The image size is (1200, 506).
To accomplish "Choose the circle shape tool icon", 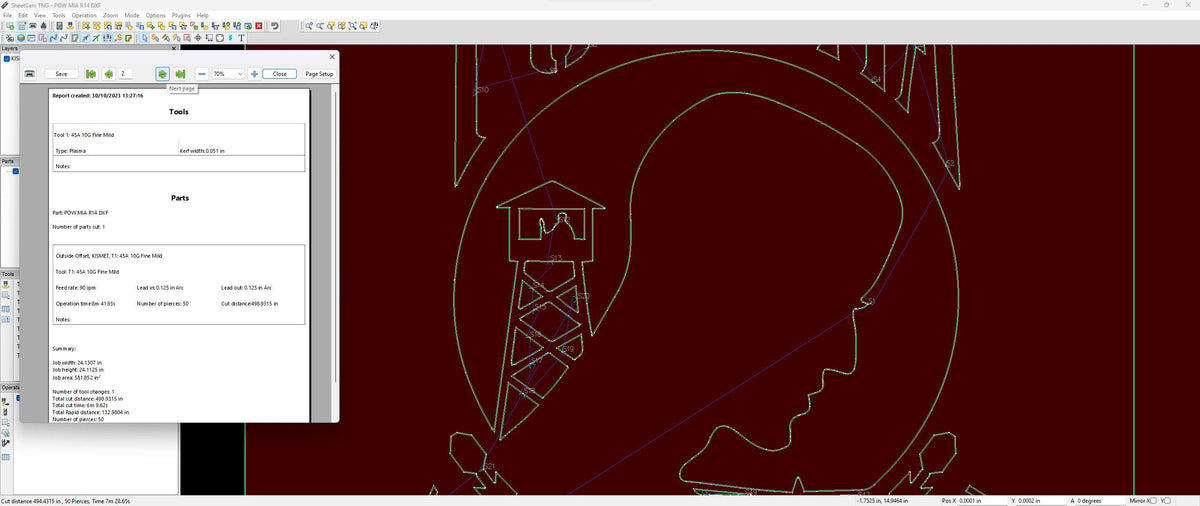I will 219,38.
